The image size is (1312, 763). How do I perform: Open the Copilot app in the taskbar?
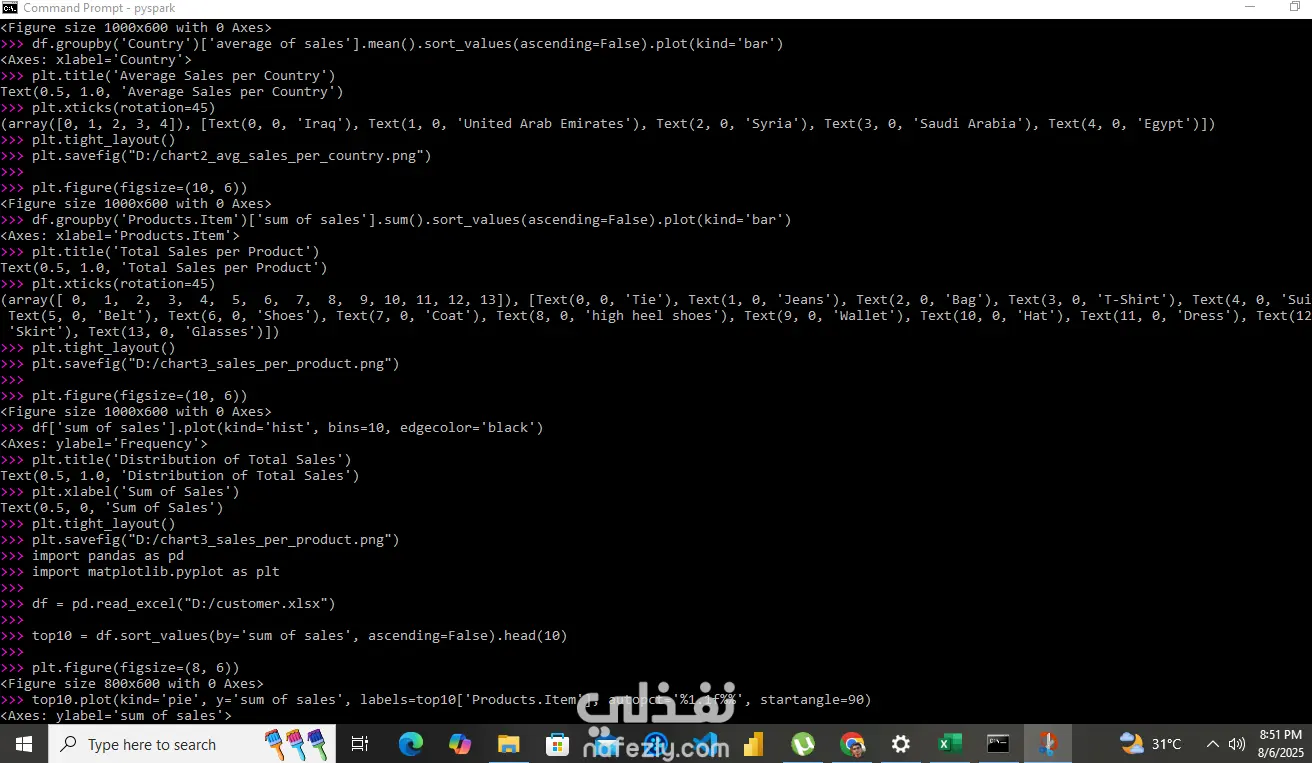pos(459,744)
